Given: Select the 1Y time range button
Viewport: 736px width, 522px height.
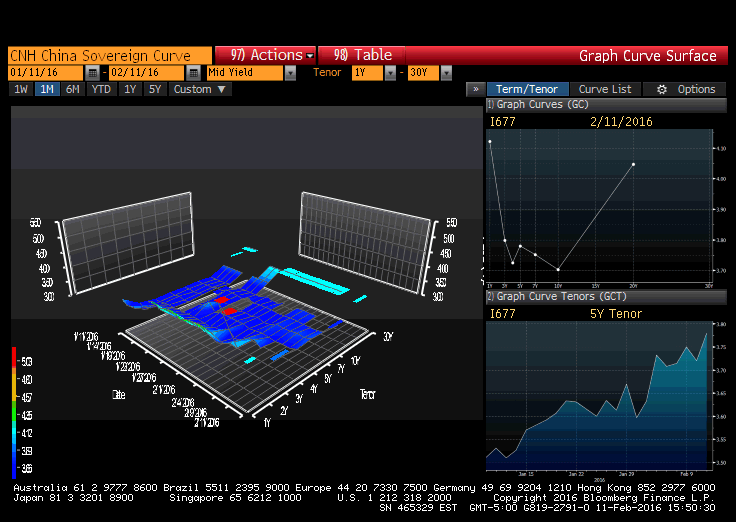Looking at the screenshot, I should 130,89.
